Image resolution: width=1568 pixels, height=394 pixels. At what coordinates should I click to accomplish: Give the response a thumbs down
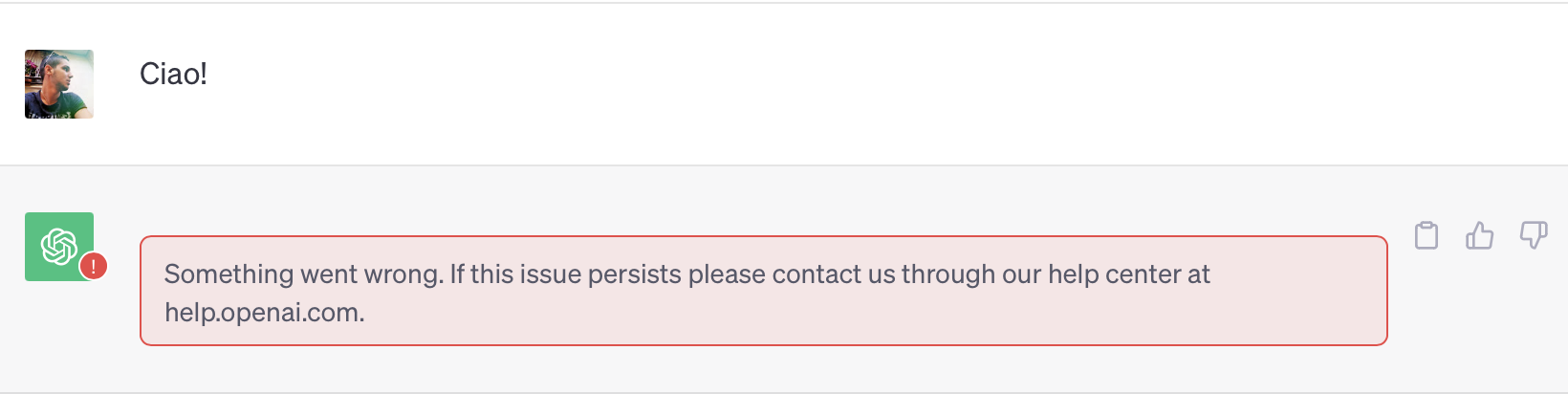pos(1534,235)
